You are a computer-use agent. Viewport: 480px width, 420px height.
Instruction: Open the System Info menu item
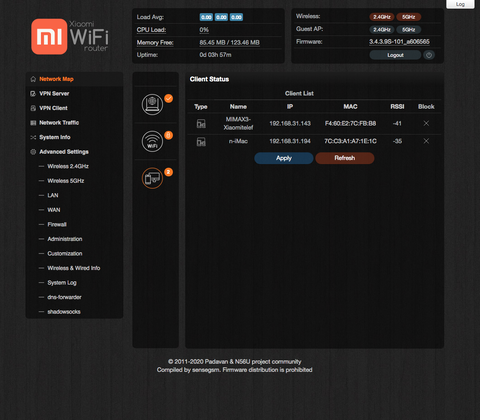click(55, 137)
